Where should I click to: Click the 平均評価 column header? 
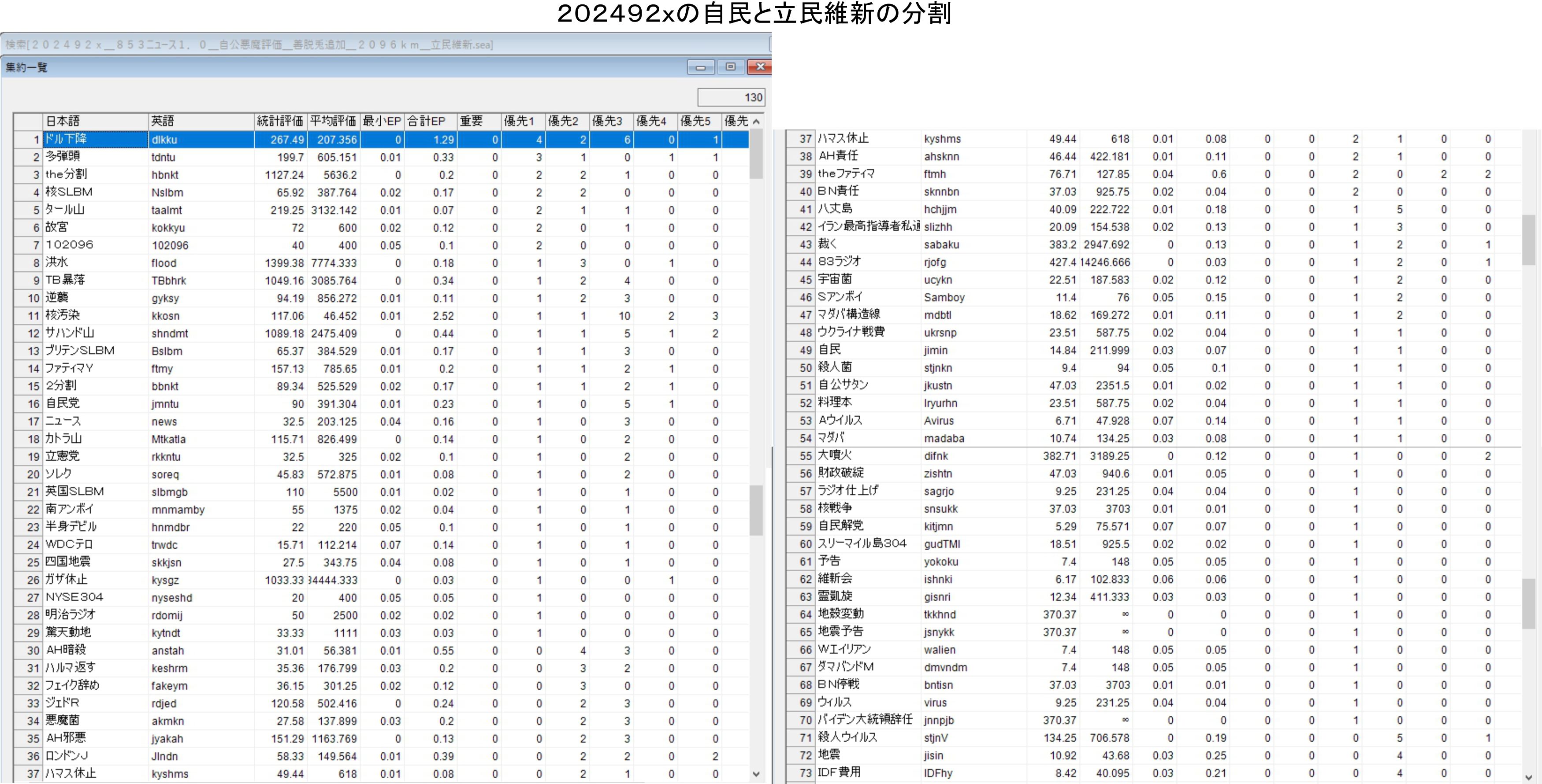(333, 121)
